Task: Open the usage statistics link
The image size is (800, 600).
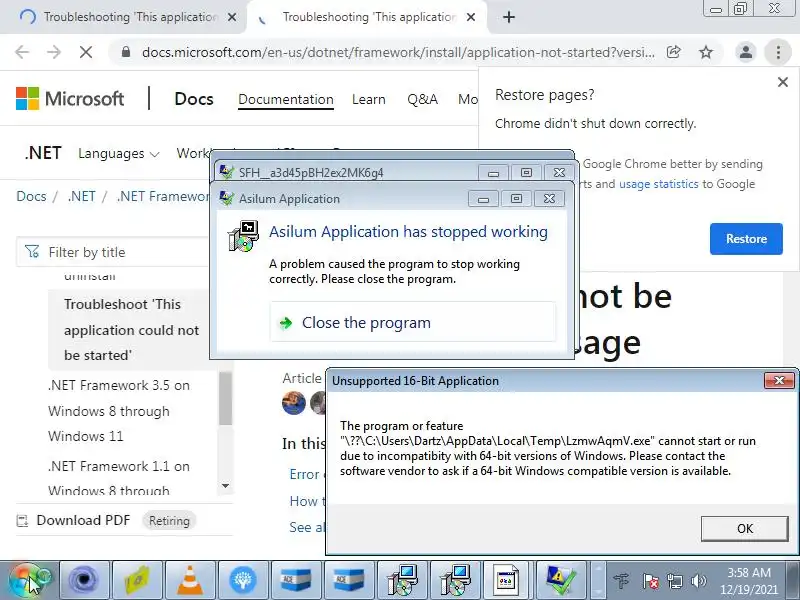Action: tap(658, 184)
